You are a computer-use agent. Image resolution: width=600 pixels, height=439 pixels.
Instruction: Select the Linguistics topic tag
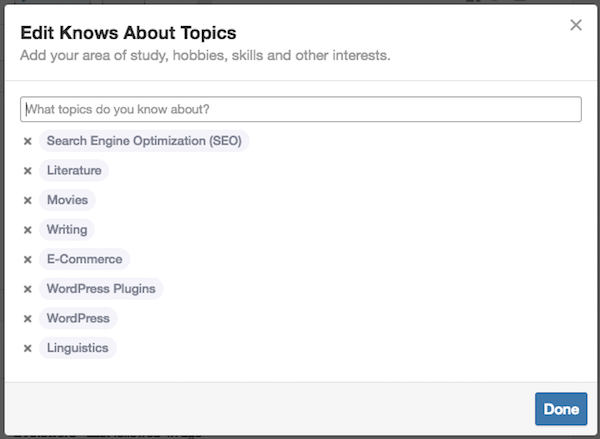pos(78,348)
